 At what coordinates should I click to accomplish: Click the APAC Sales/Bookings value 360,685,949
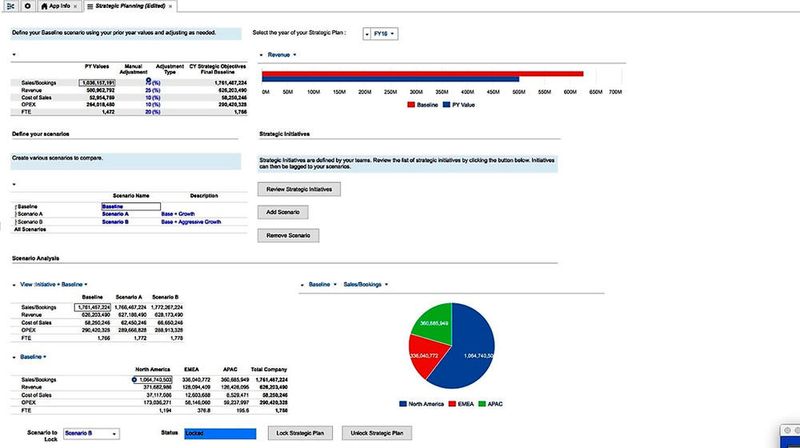[235, 380]
